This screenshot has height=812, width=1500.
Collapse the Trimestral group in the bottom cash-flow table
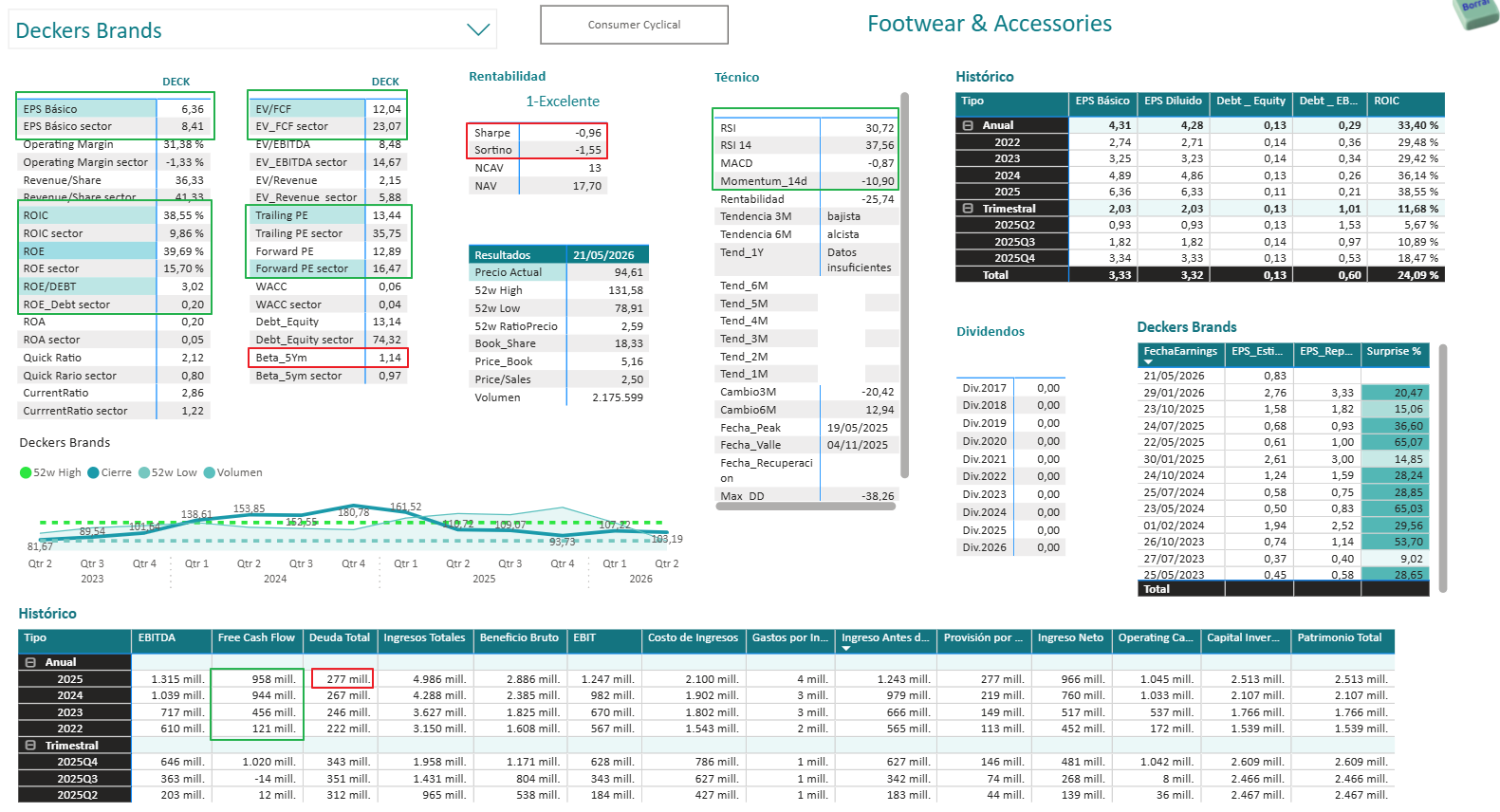coord(30,746)
